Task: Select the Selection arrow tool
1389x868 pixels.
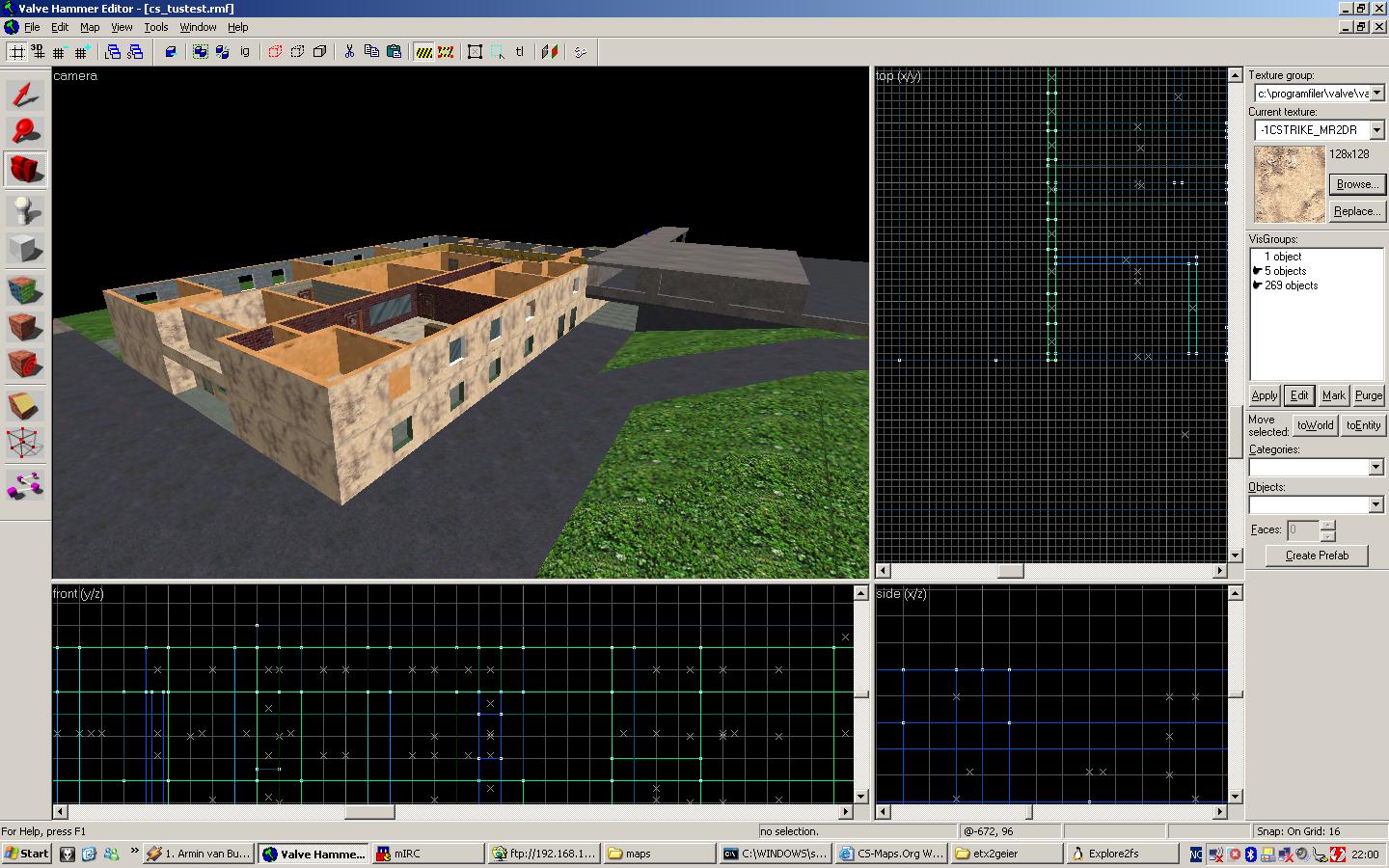Action: 25,95
